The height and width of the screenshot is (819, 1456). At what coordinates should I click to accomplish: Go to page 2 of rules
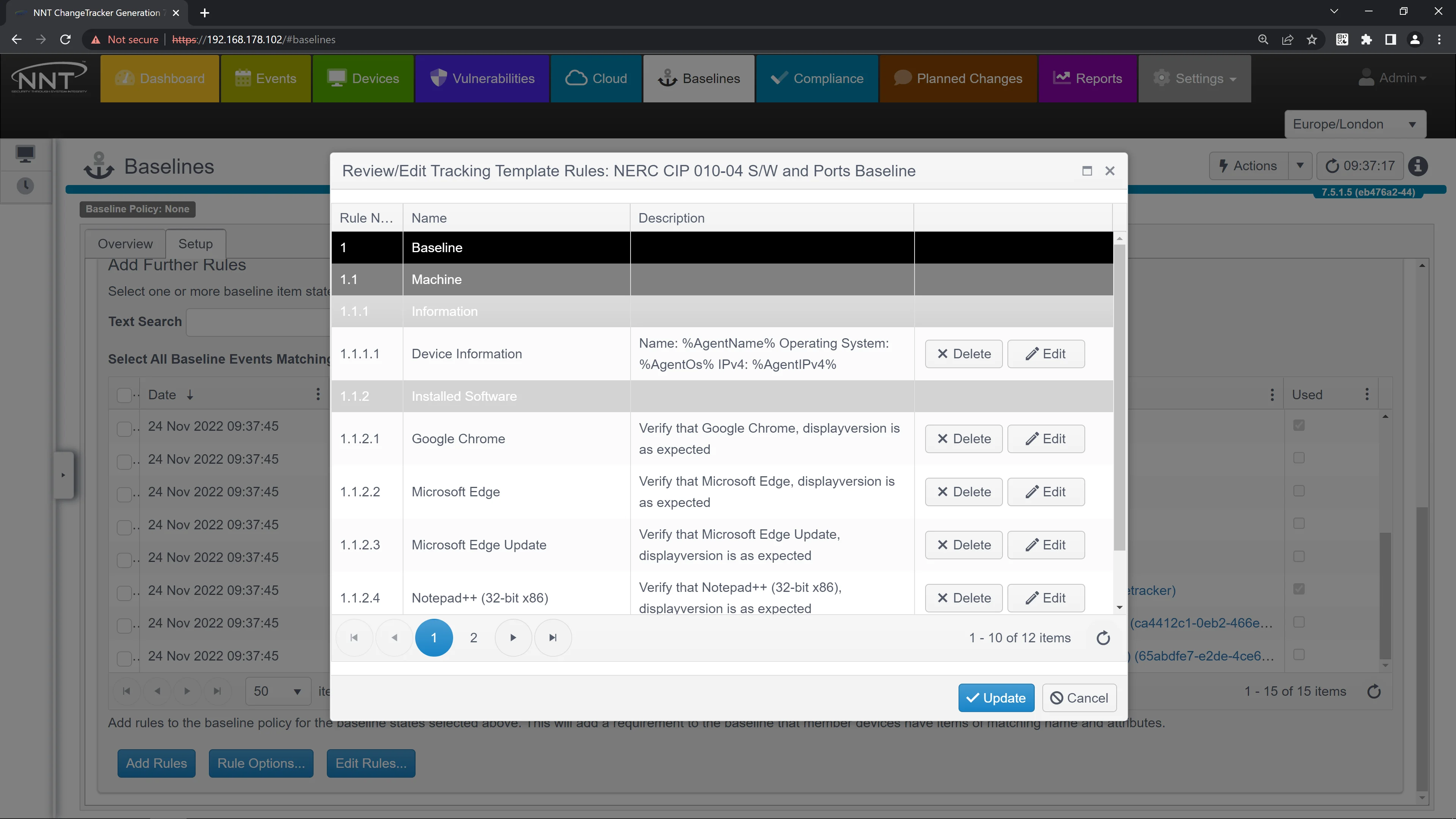click(x=474, y=637)
